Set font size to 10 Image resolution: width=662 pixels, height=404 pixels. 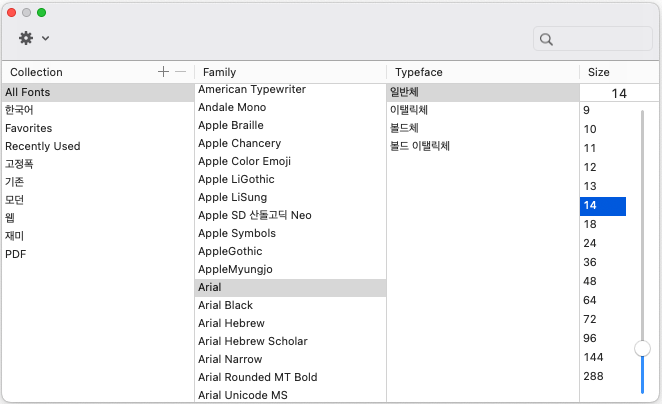603,129
